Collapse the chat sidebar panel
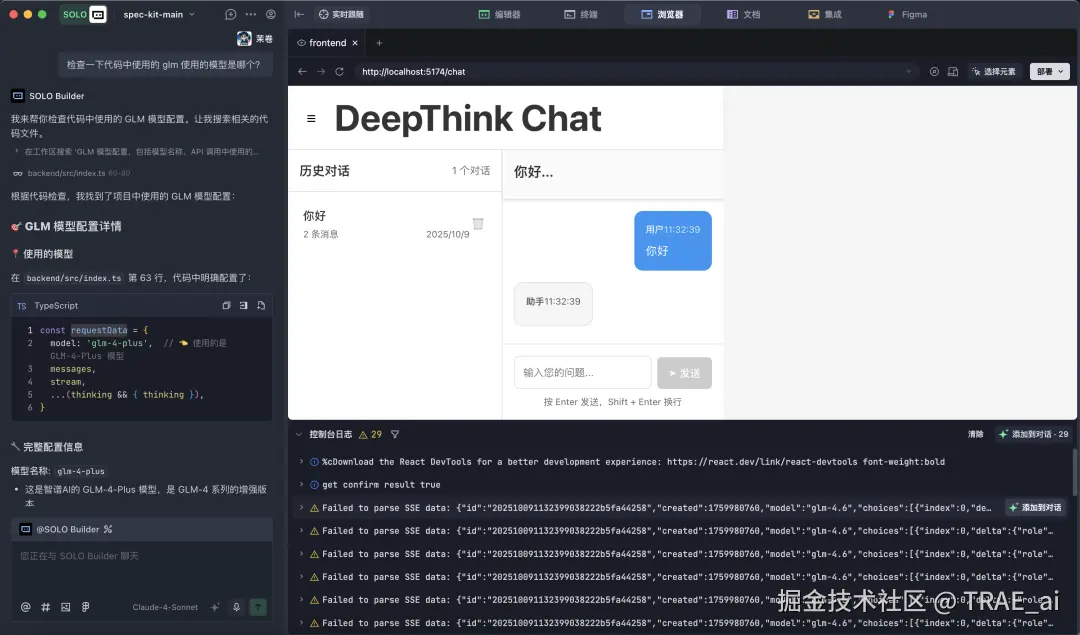The image size is (1080, 635). (299, 14)
